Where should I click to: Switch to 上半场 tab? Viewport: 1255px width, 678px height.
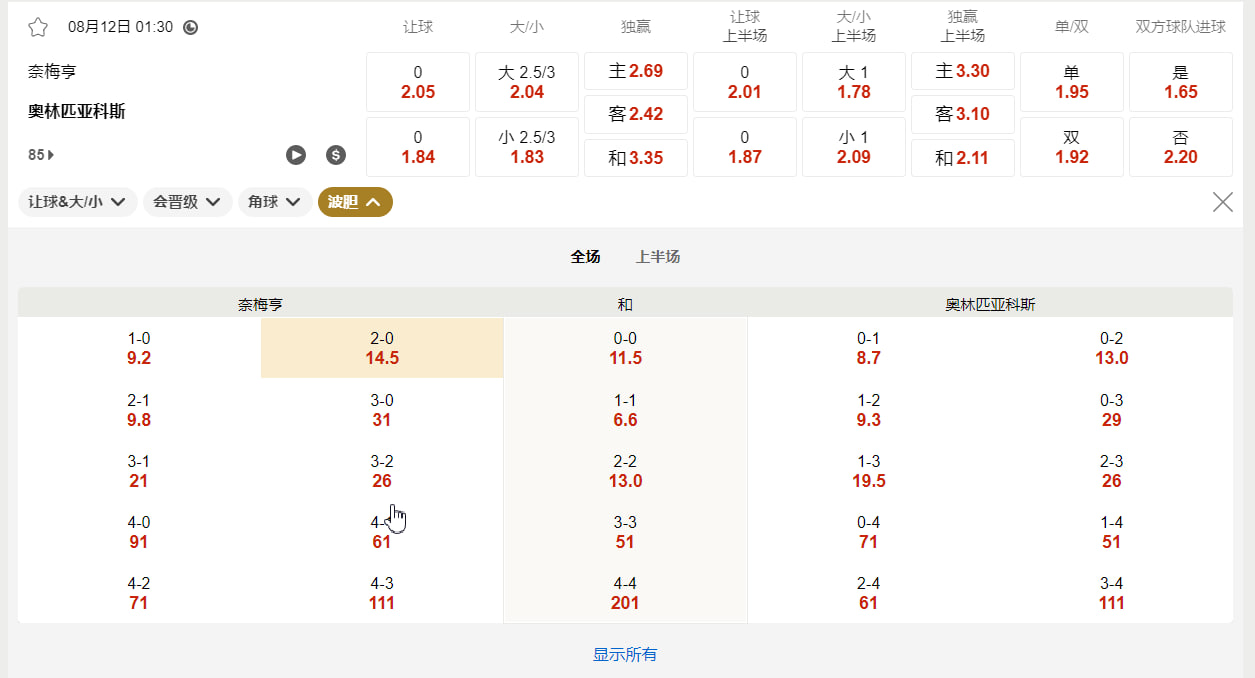[658, 257]
